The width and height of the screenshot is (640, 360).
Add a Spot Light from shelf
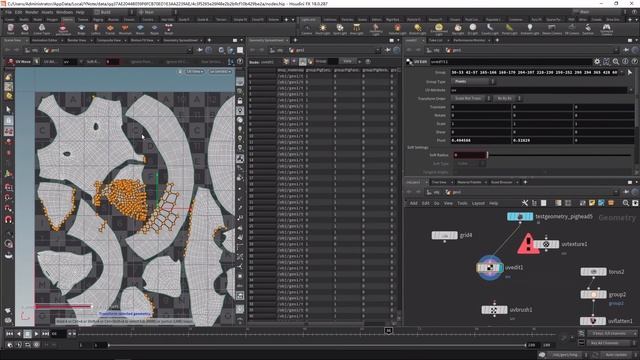tap(340, 29)
